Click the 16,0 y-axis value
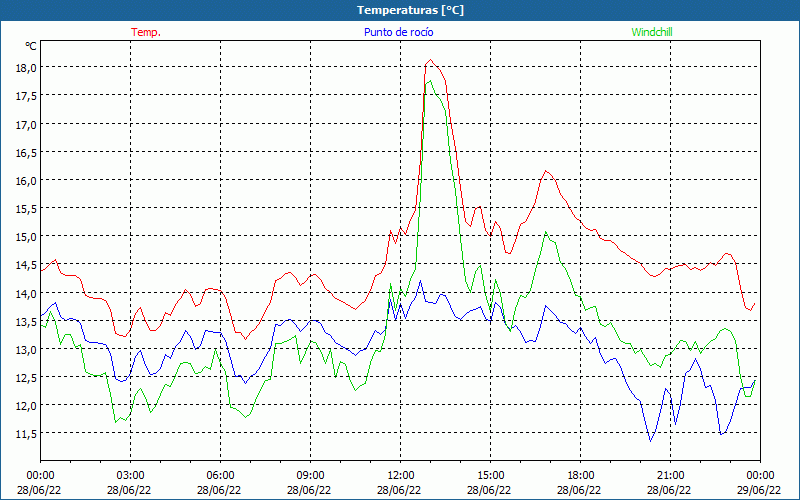800x500 pixels. point(25,181)
